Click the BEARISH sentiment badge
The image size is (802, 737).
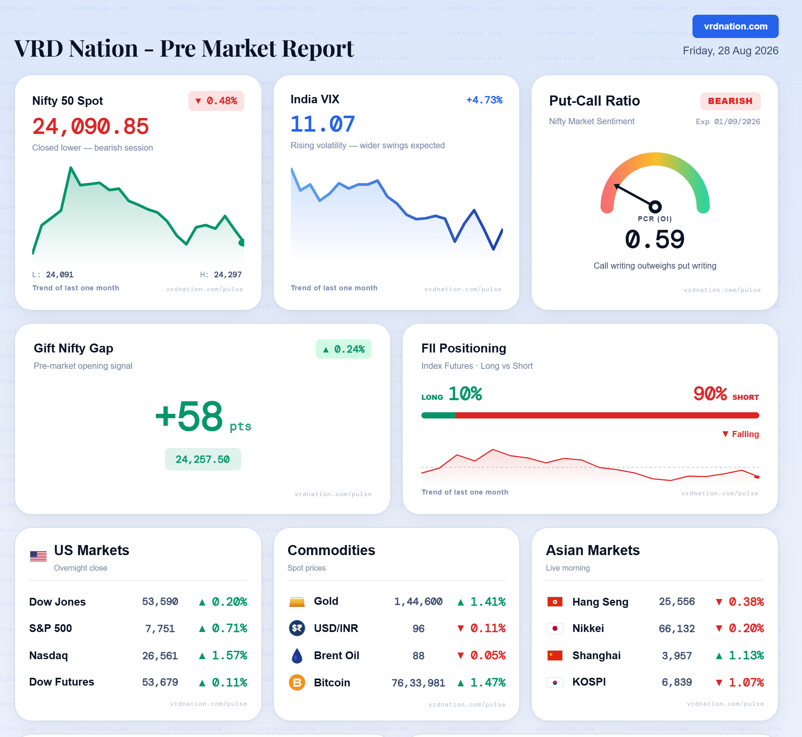(x=730, y=101)
